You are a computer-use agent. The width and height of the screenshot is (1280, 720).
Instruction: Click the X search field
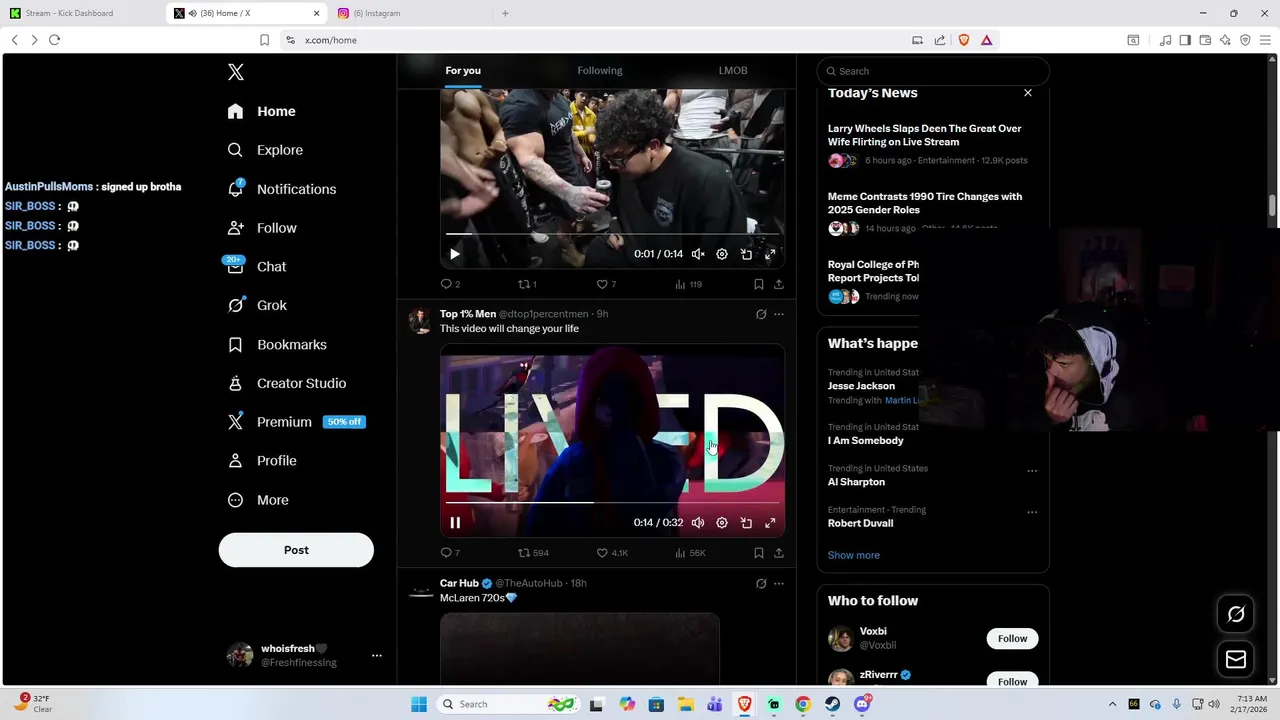pyautogui.click(x=933, y=71)
